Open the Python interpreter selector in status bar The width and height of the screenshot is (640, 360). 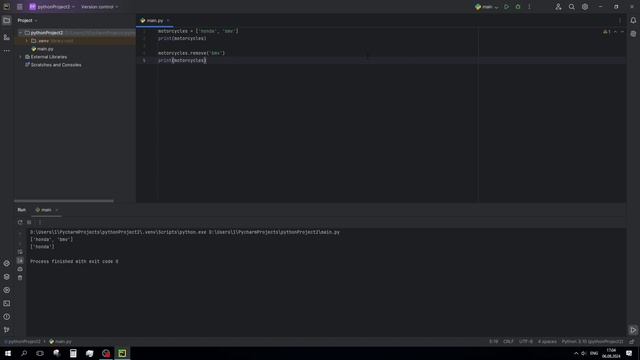593,342
